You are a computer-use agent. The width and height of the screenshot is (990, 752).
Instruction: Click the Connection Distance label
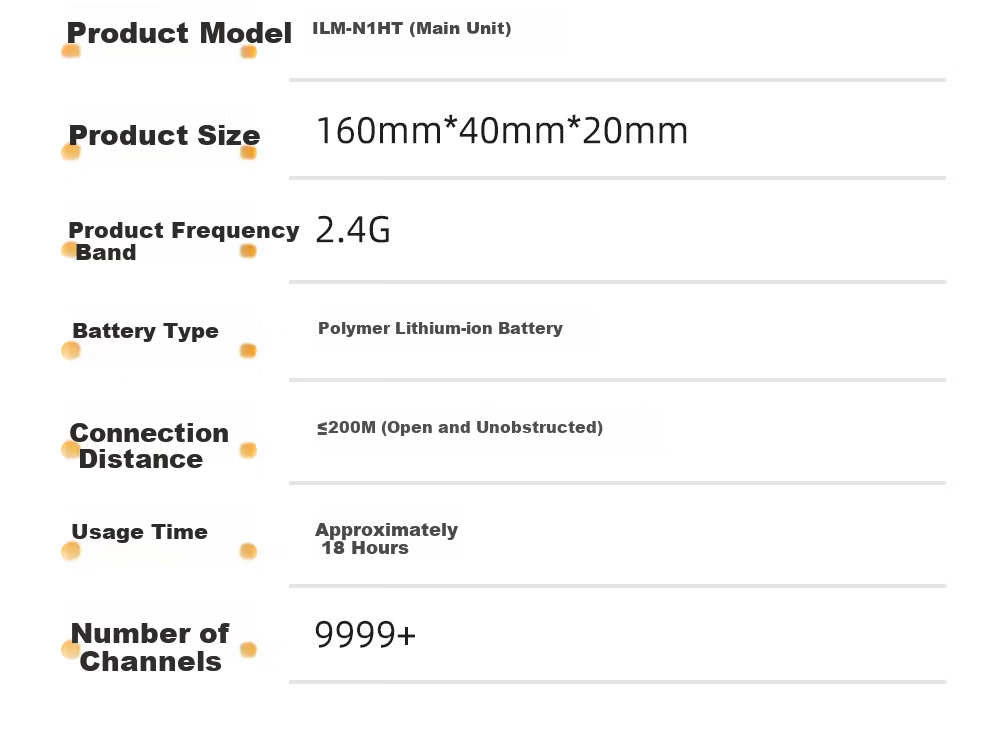tap(149, 446)
